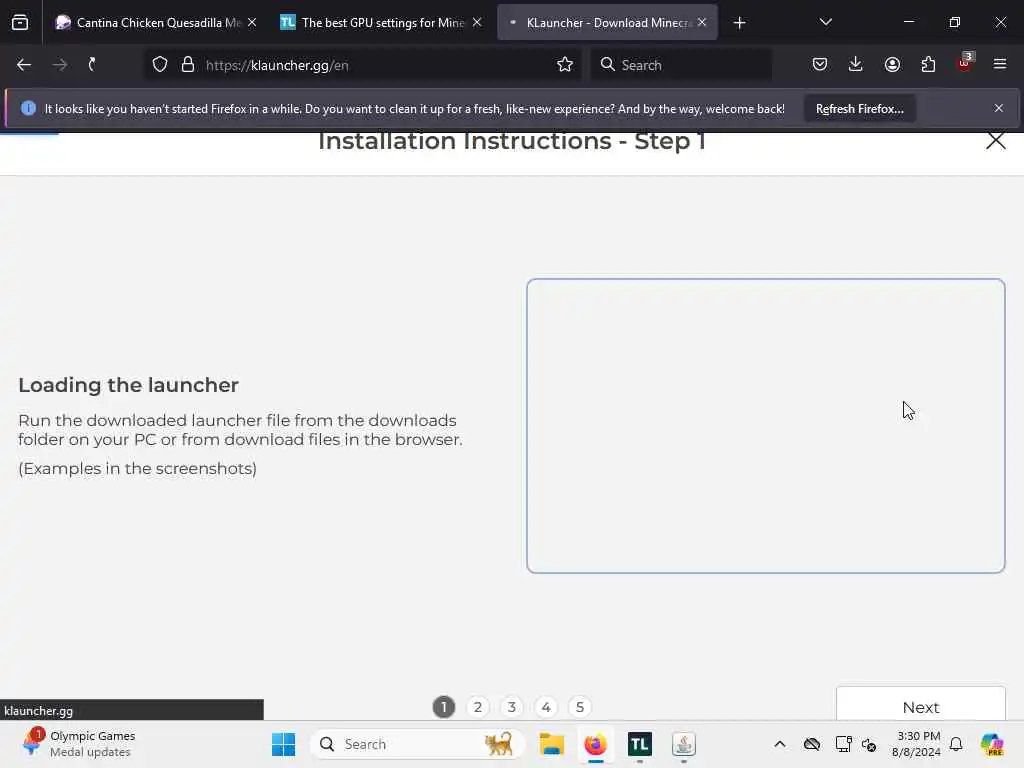Open Olympic Games medal updates widget
The image size is (1024, 768).
pos(78,744)
